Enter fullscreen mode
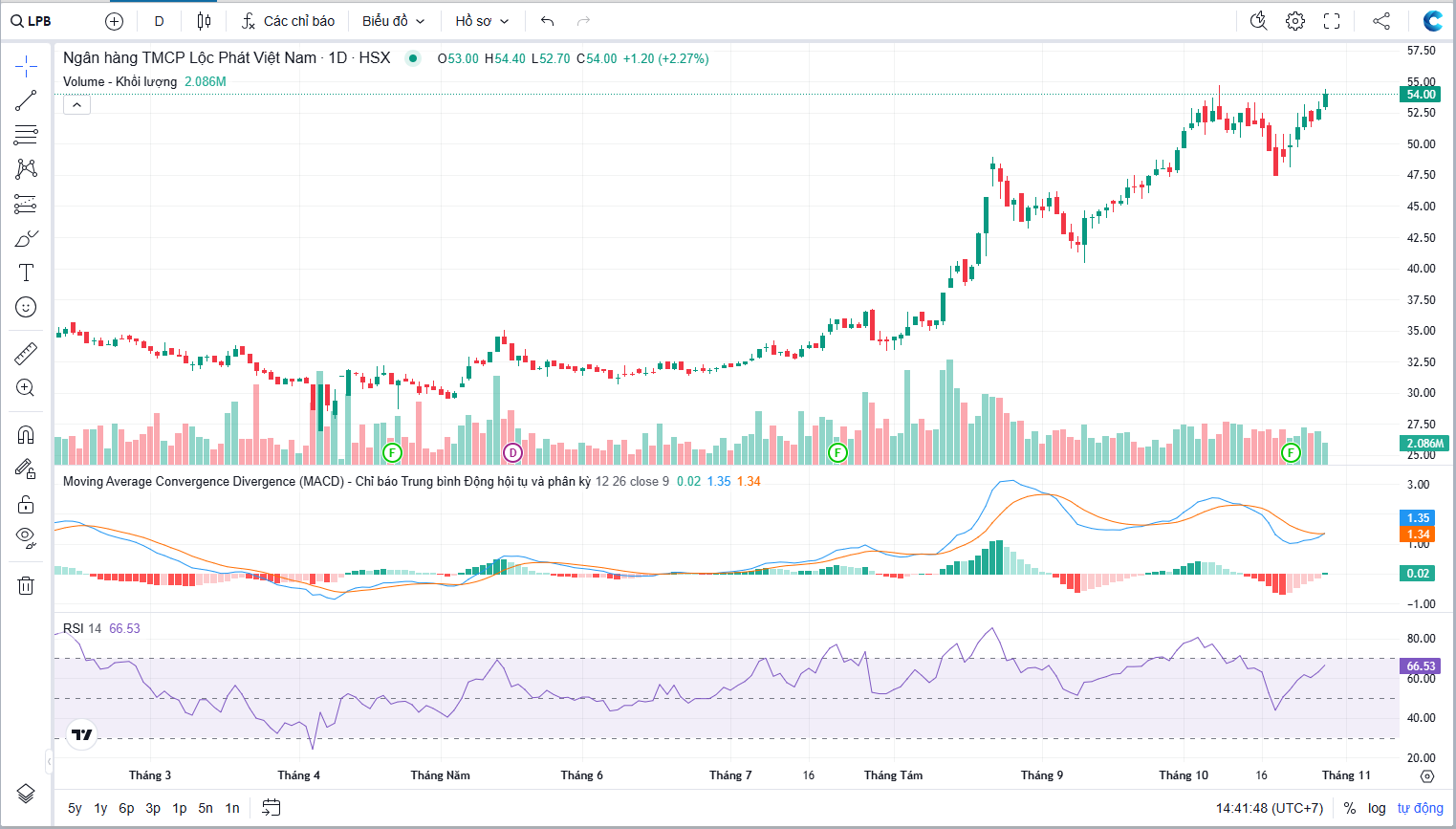Screen dimensions: 1456x829 (1332, 21)
